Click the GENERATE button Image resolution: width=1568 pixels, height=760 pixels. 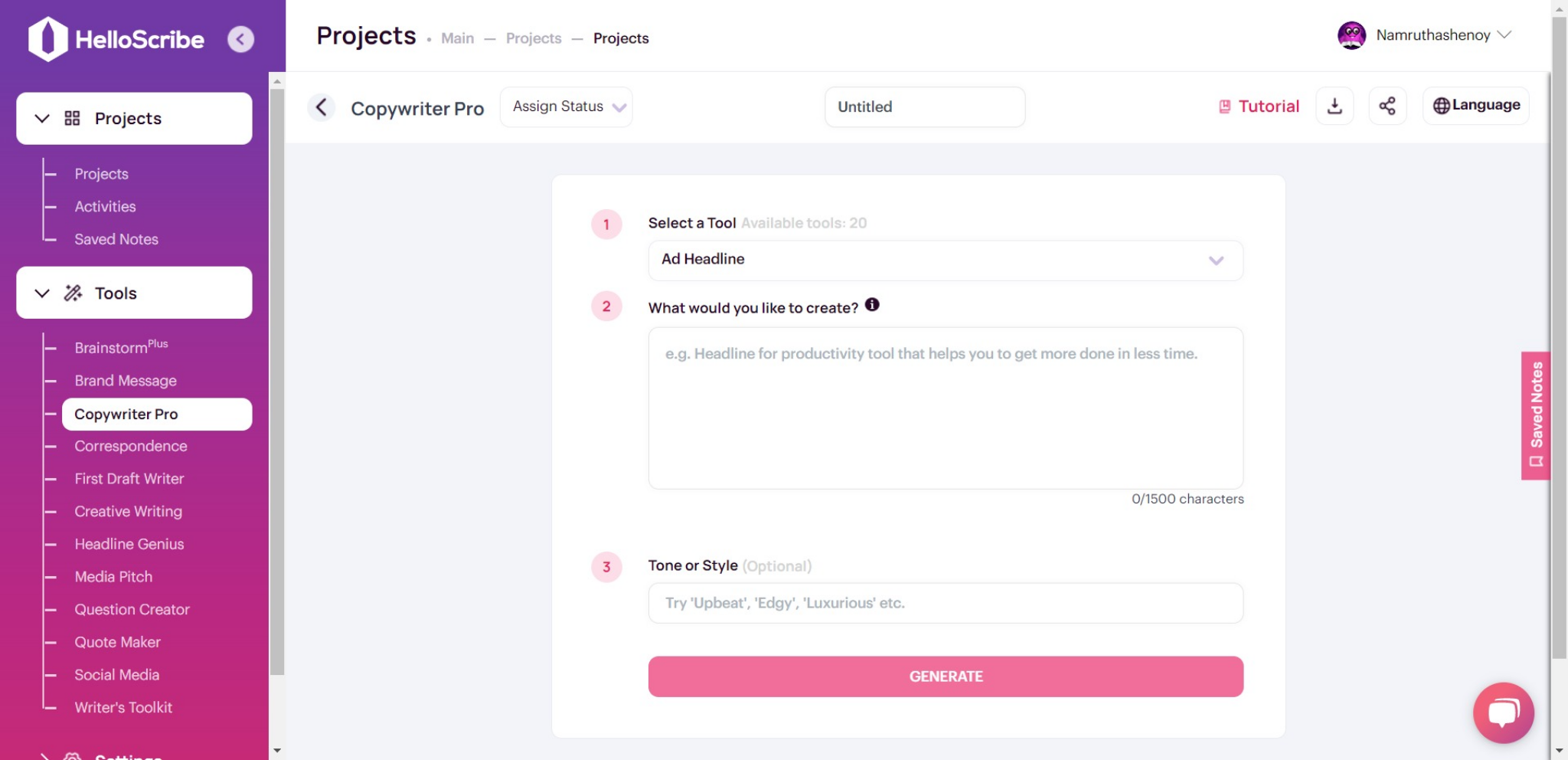point(946,676)
